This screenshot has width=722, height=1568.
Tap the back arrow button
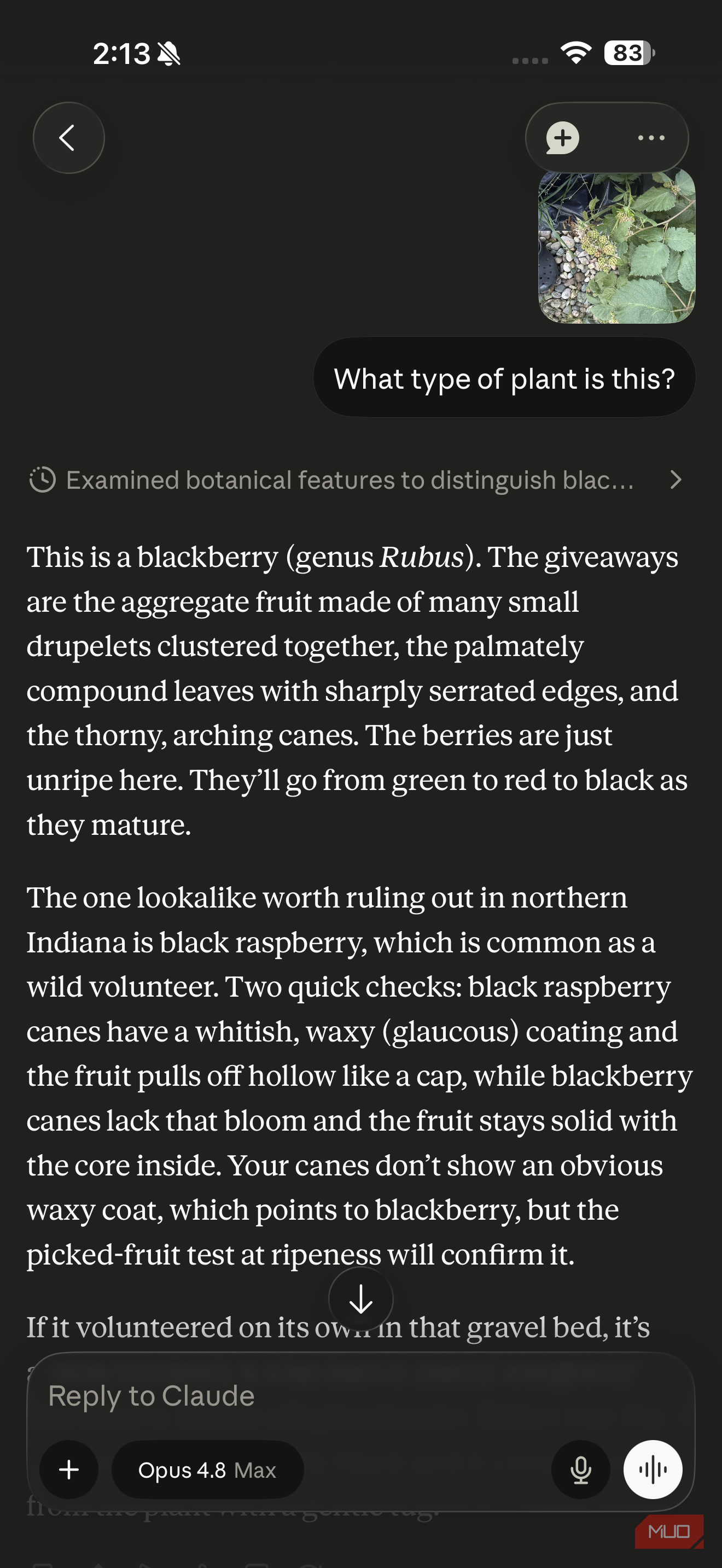pos(68,138)
